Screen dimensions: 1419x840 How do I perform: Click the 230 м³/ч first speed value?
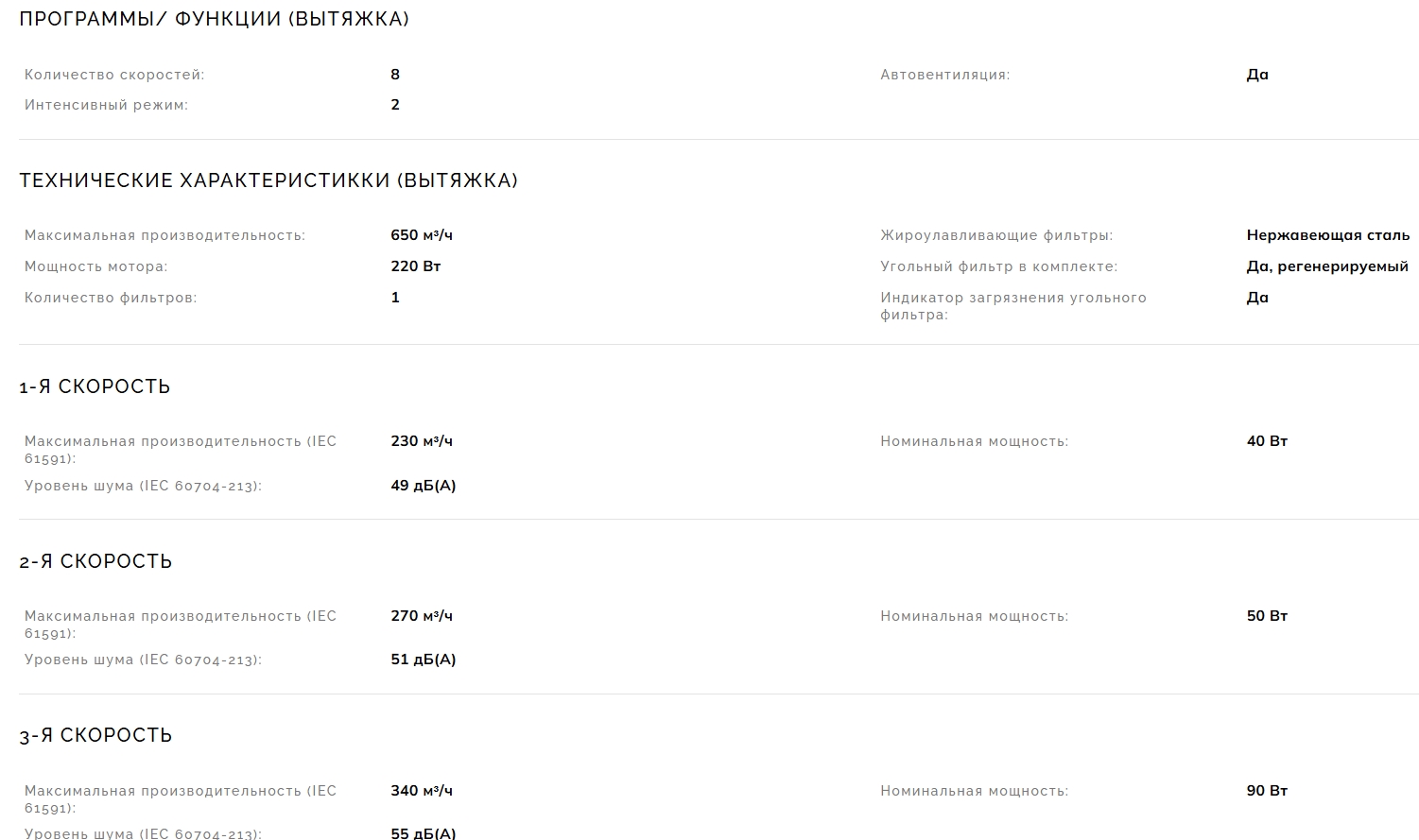pyautogui.click(x=422, y=441)
